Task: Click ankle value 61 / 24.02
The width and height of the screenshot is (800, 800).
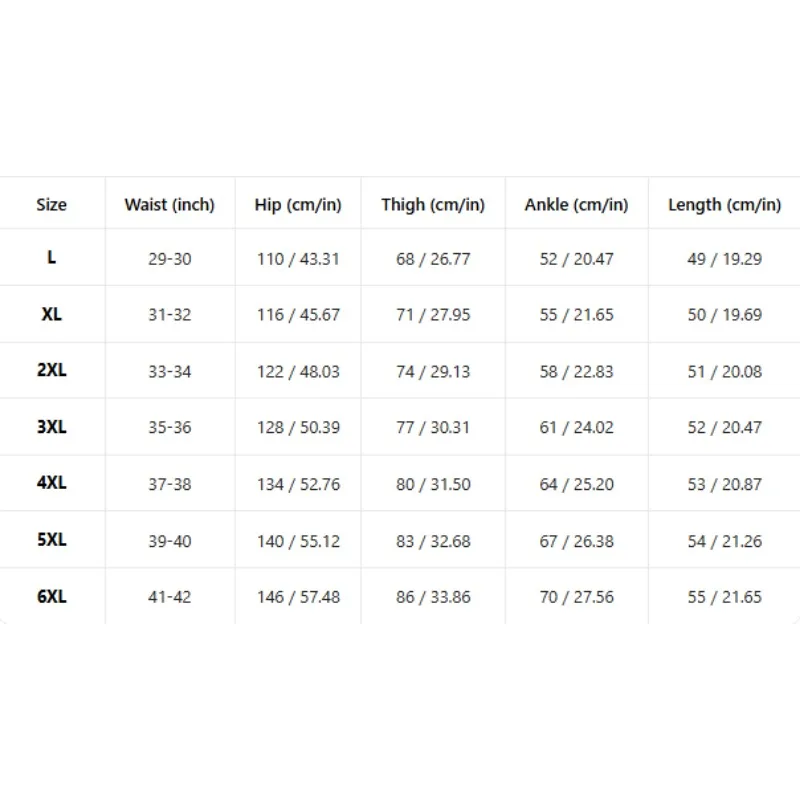Action: tap(577, 428)
